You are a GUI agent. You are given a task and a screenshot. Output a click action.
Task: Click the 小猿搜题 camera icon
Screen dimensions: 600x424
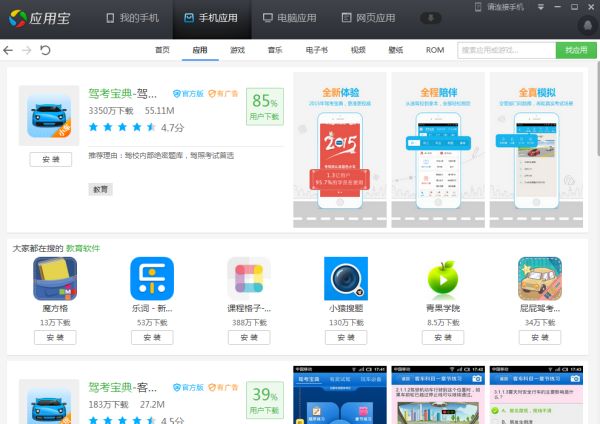click(x=346, y=279)
